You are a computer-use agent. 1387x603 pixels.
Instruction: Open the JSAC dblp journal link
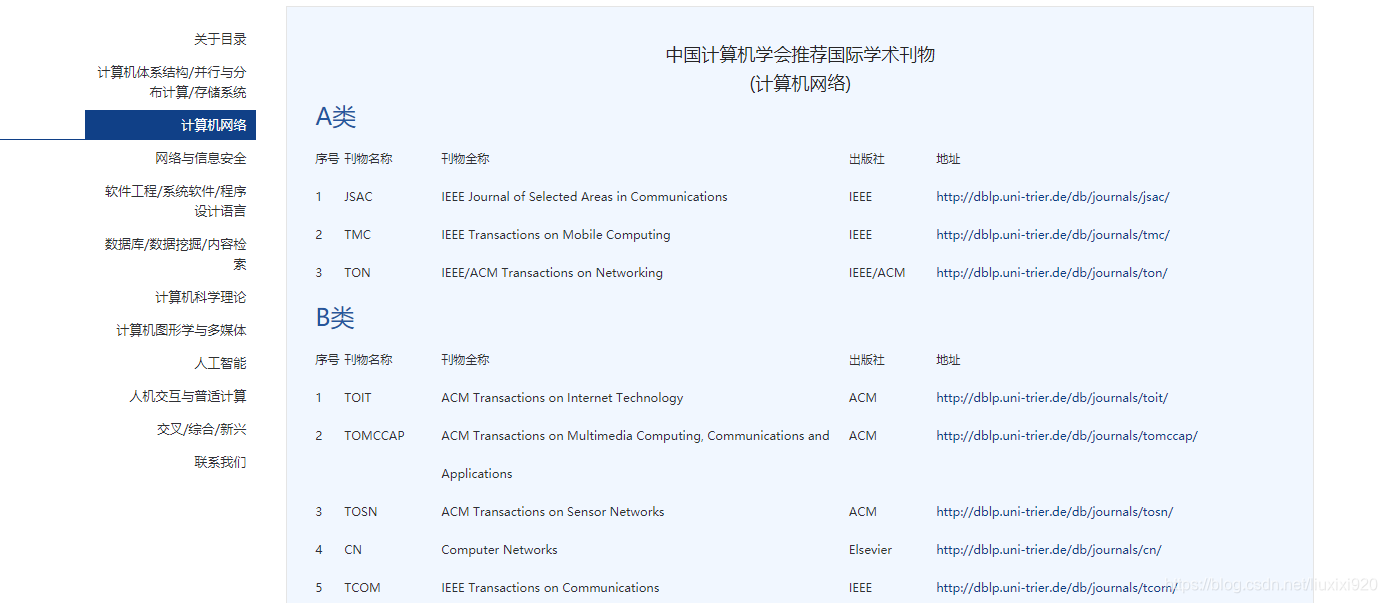[x=1051, y=196]
